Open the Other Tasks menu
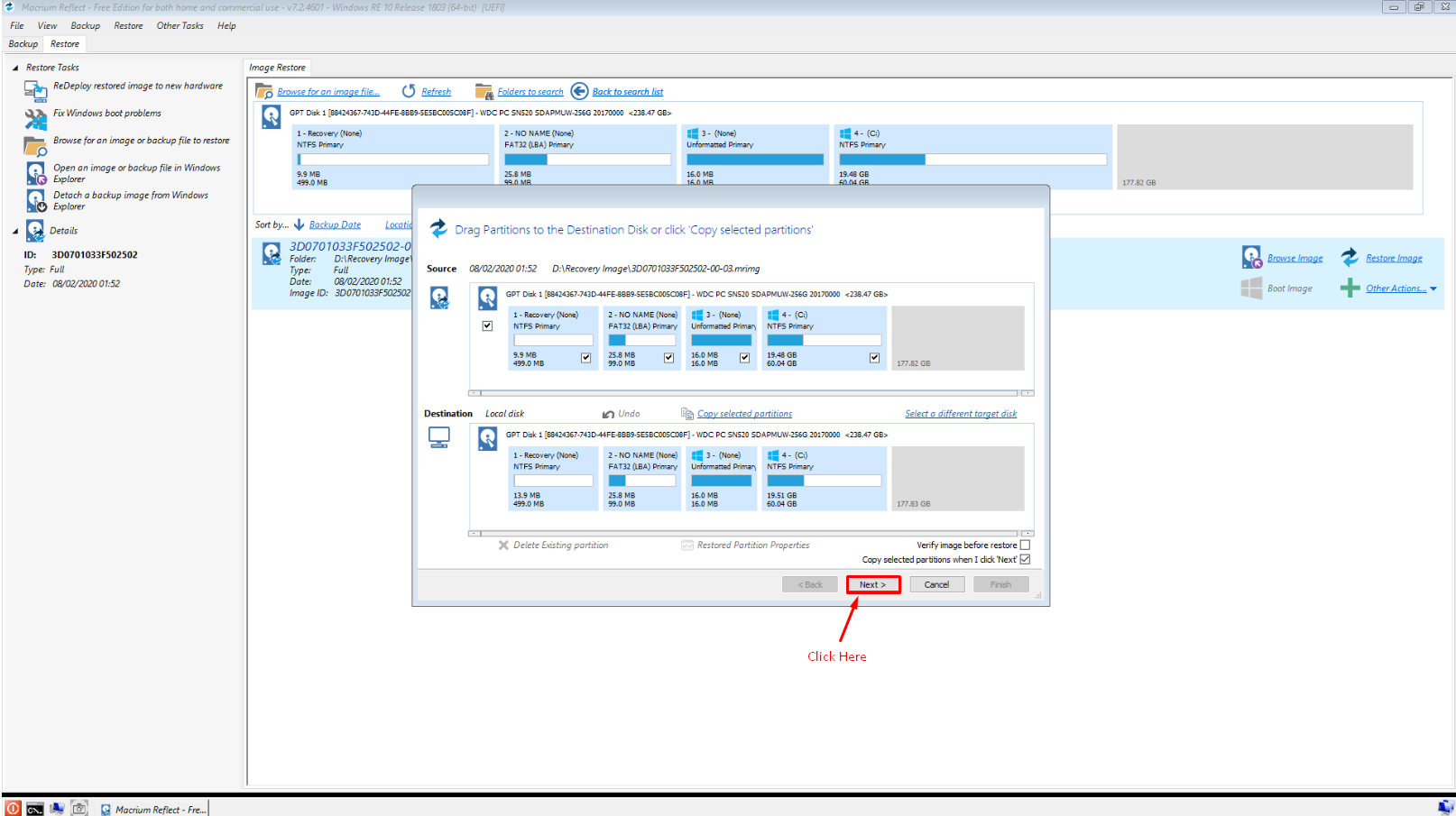The height and width of the screenshot is (816, 1456). click(180, 25)
